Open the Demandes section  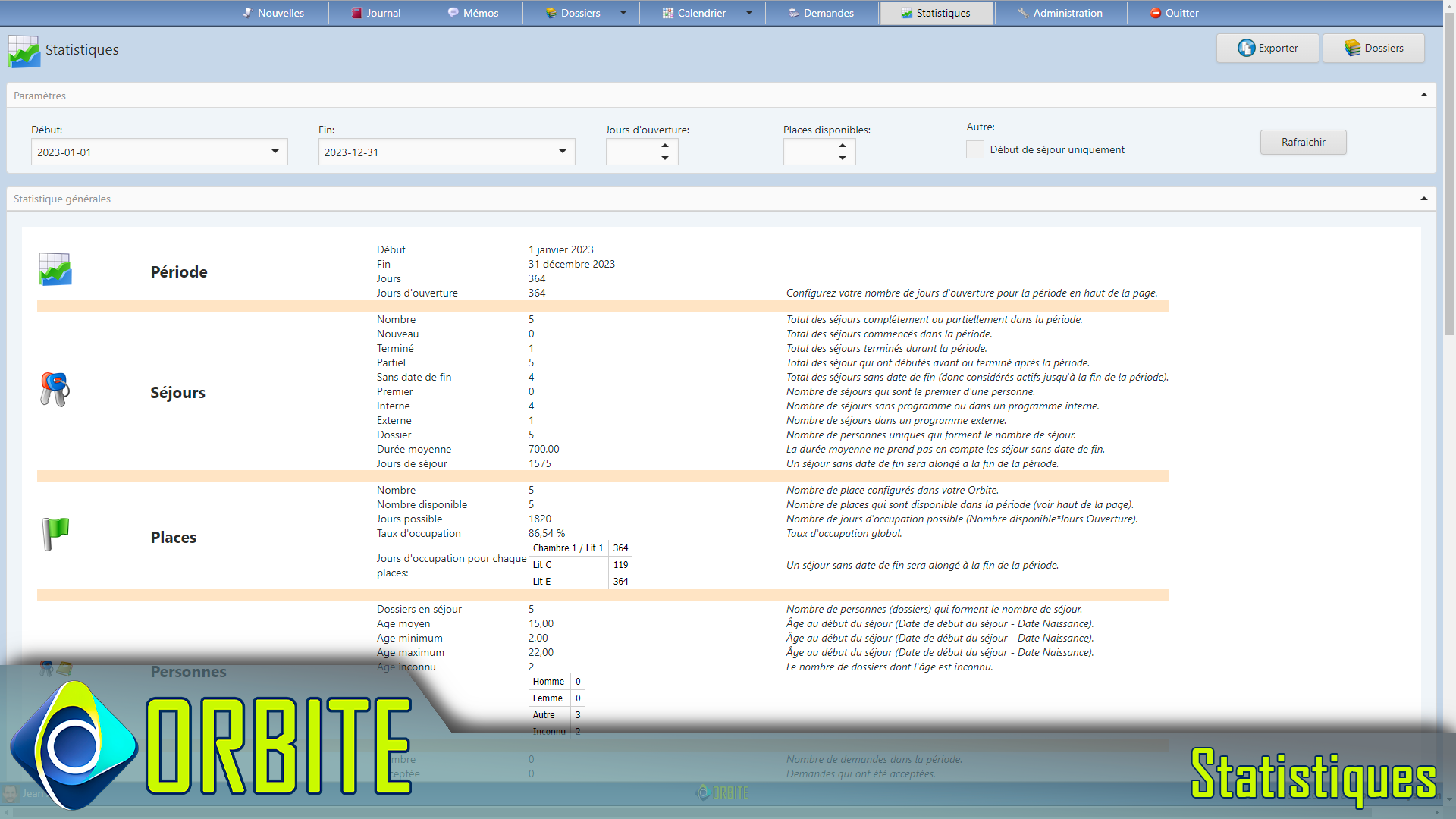click(821, 13)
